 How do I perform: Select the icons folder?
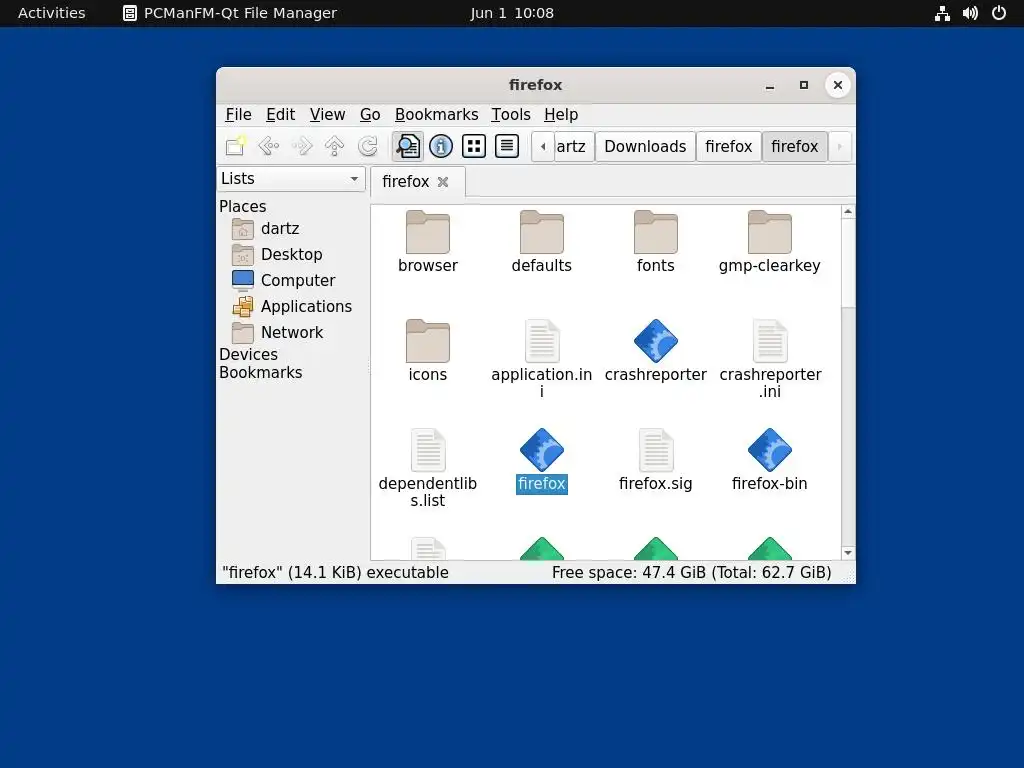428,341
